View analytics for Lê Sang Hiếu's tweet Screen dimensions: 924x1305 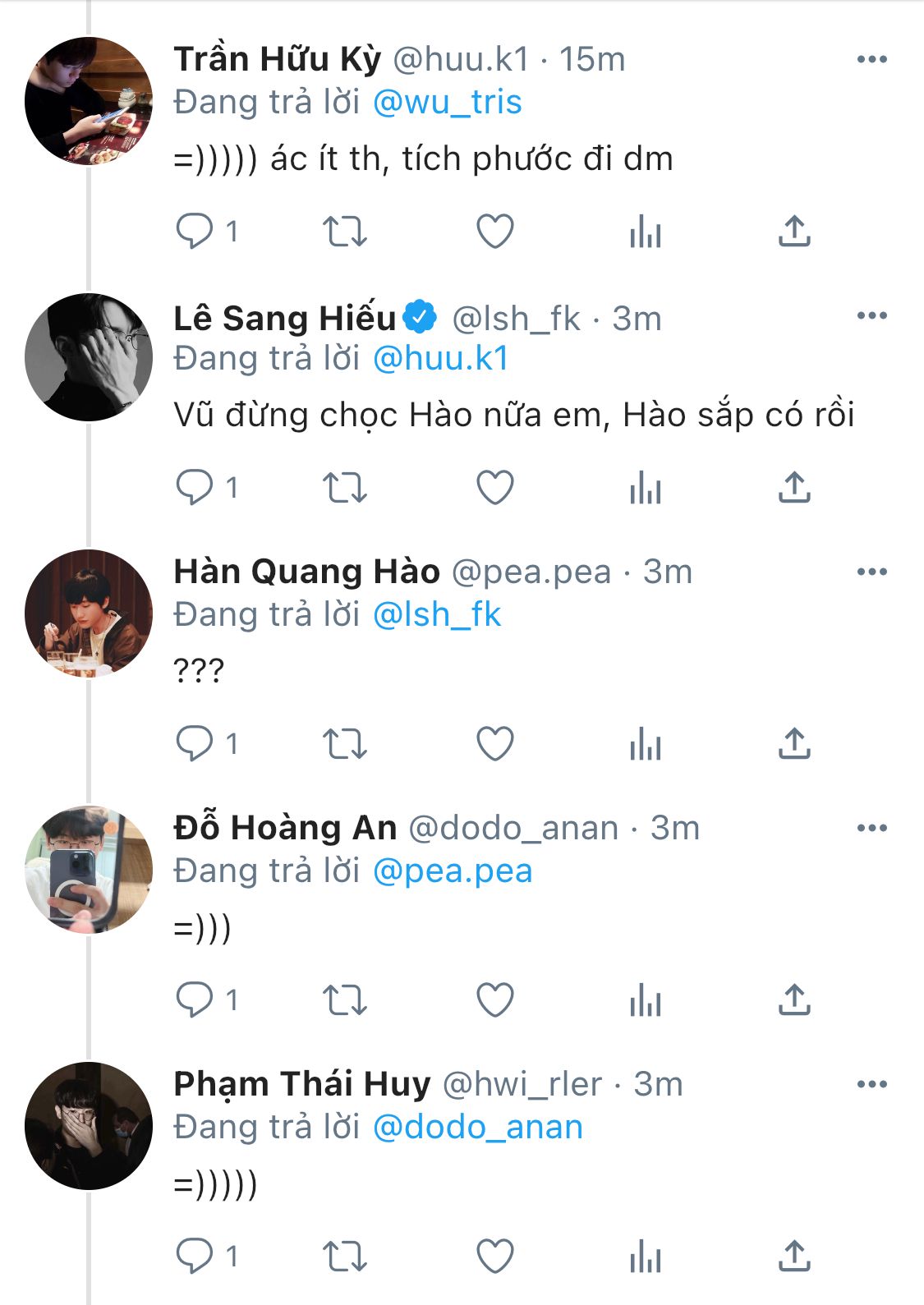tap(646, 488)
